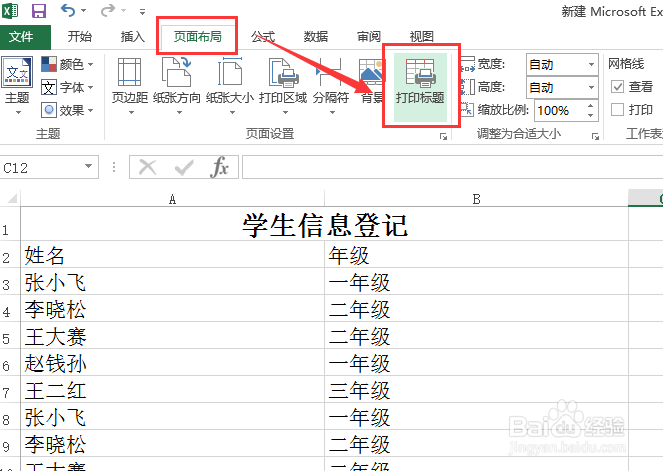The width and height of the screenshot is (663, 471).
Task: Click the Select All corner triangle
Action: point(10,198)
